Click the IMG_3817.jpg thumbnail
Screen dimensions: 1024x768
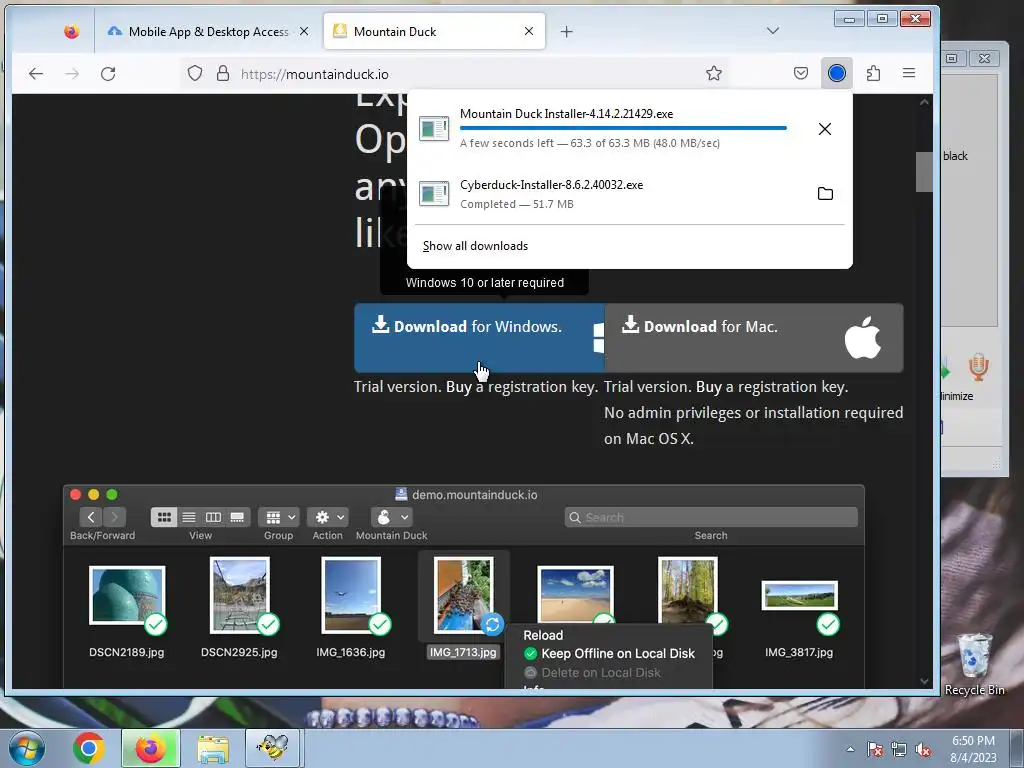[x=799, y=596]
